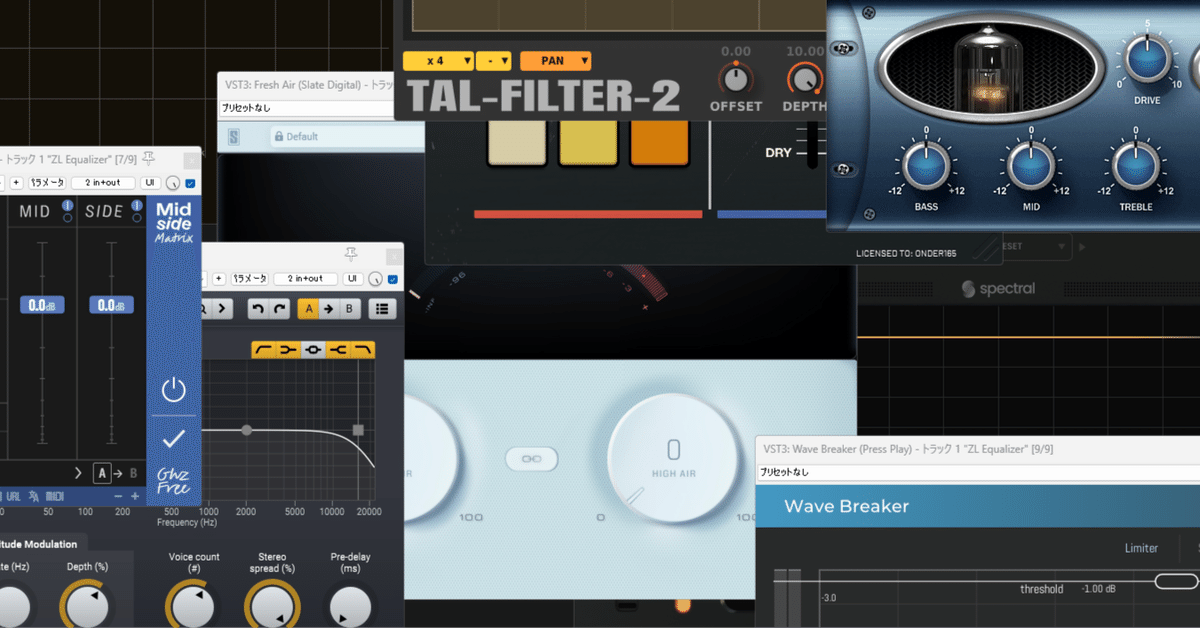This screenshot has width=1200, height=628.
Task: Open the x 4 dropdown in TAL-Filter-2
Action: [x=438, y=61]
